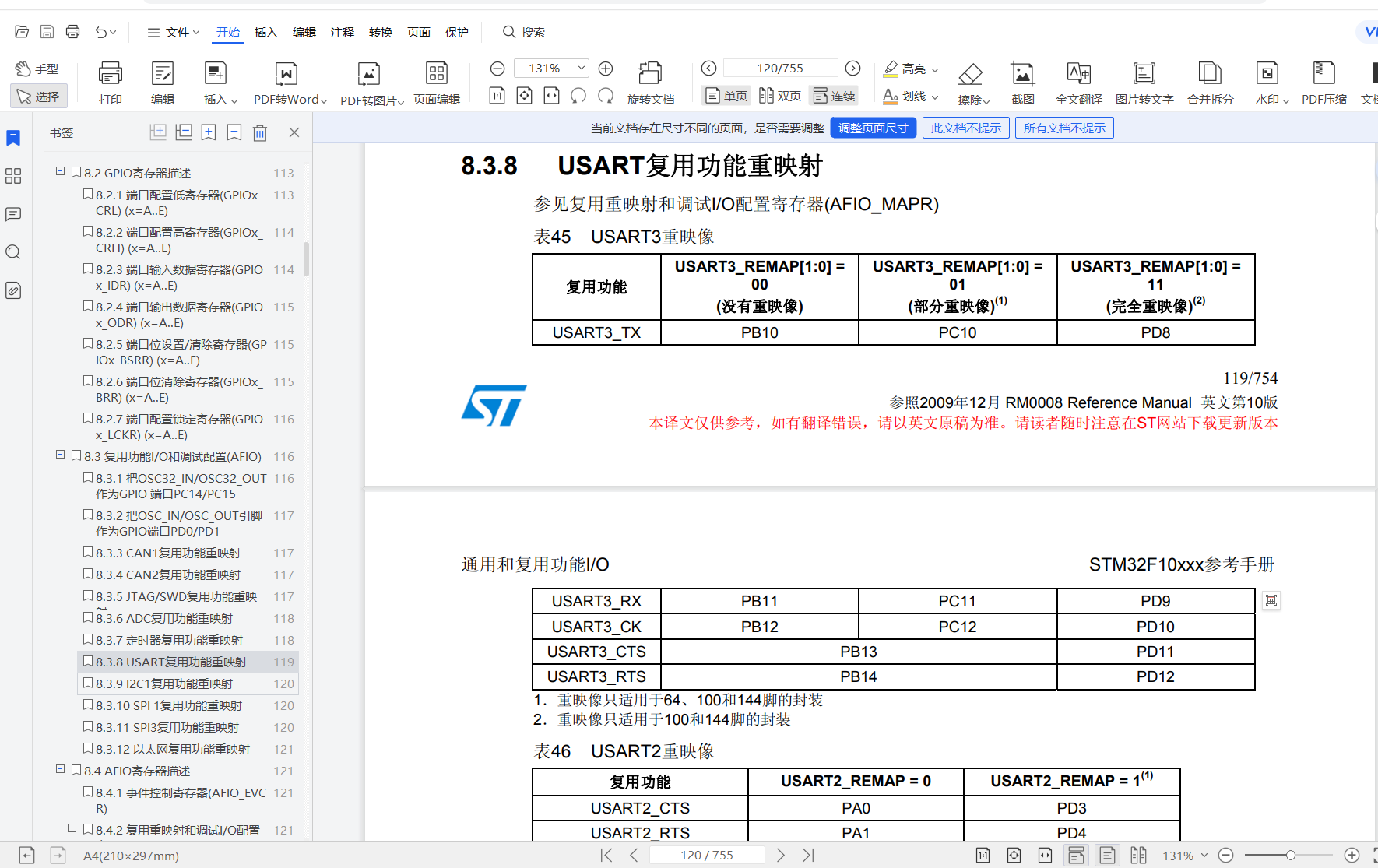This screenshot has height=868, width=1378.
Task: Collapse the 8.3 复用功能 tree node
Action: click(60, 455)
